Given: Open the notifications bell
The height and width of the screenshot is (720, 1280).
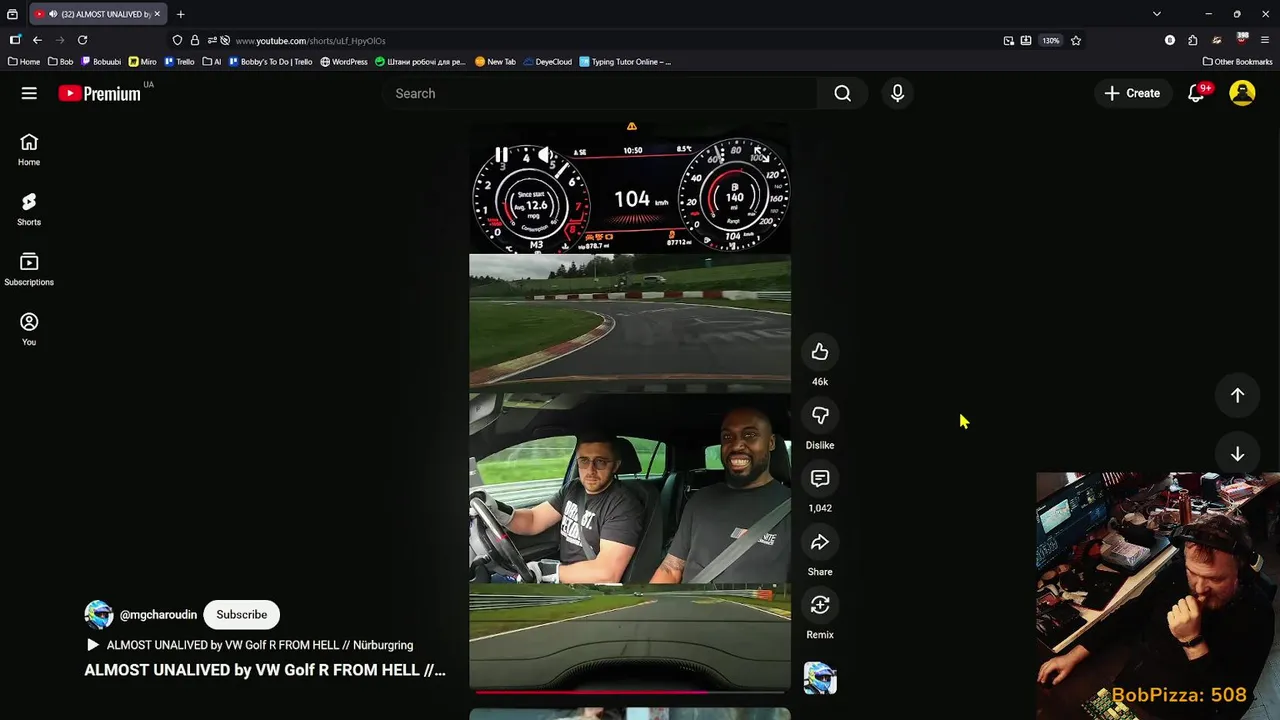Looking at the screenshot, I should (1196, 93).
